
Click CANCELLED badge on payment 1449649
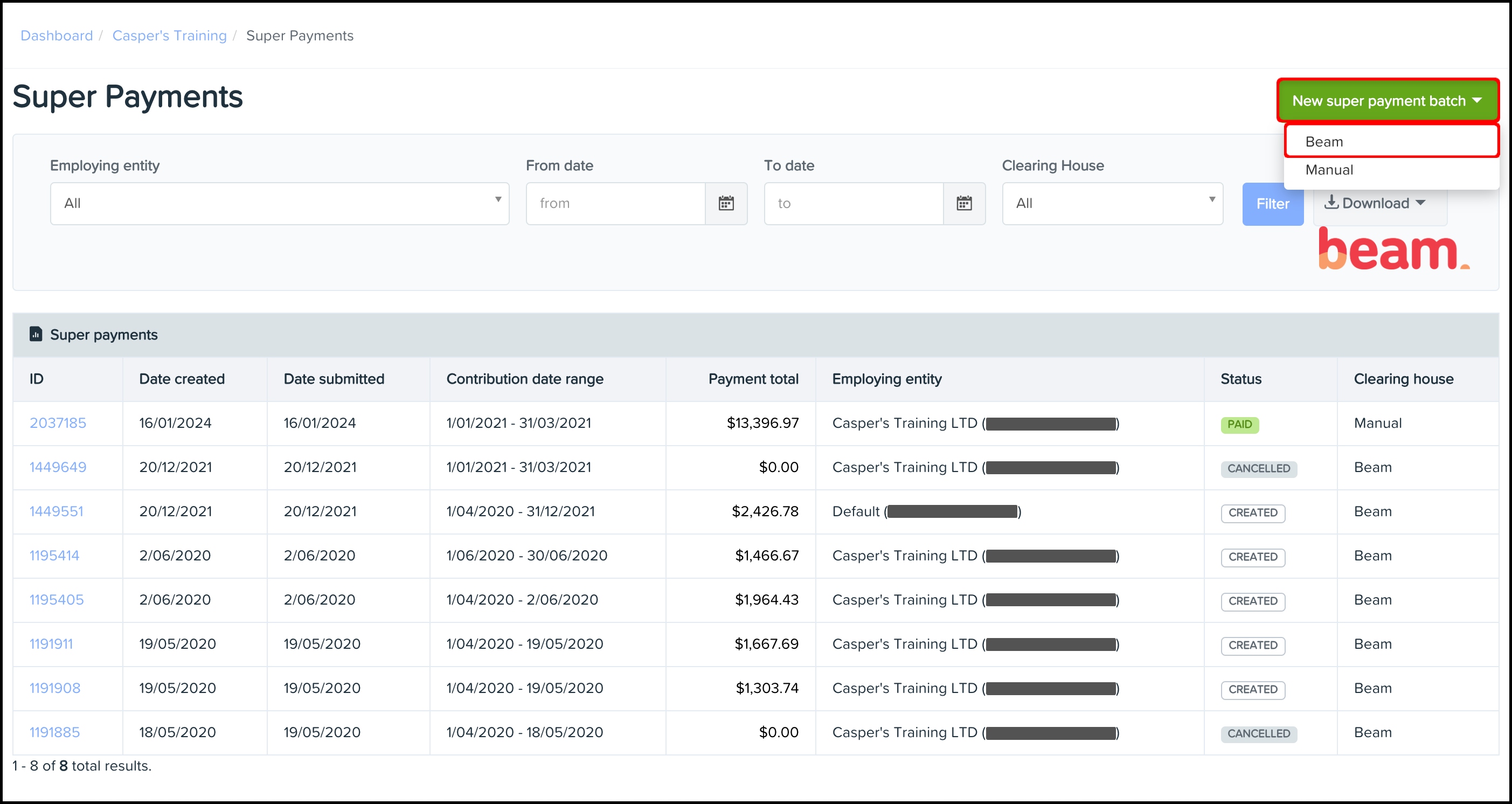[1258, 468]
